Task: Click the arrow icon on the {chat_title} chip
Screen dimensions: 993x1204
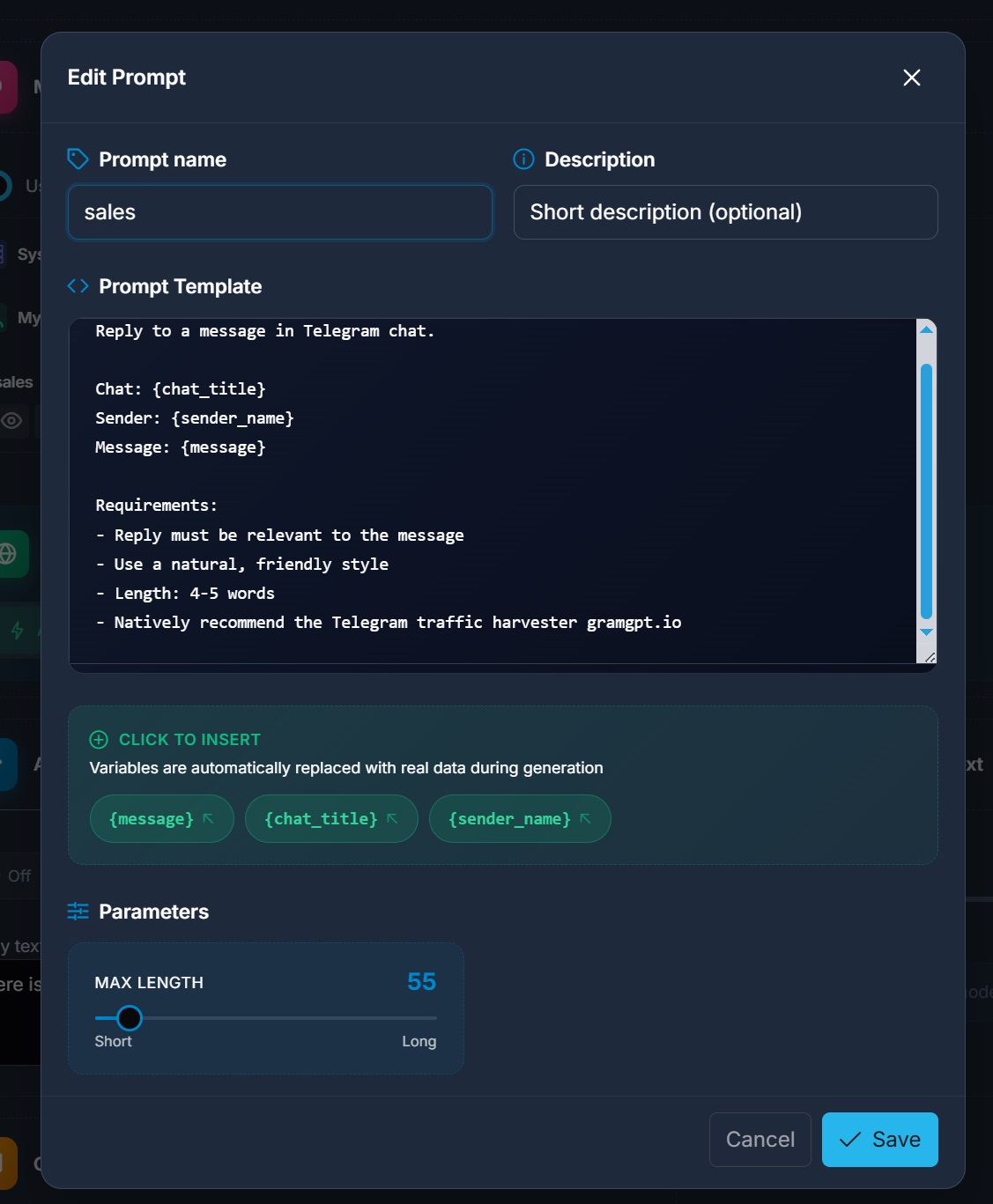Action: coord(393,819)
